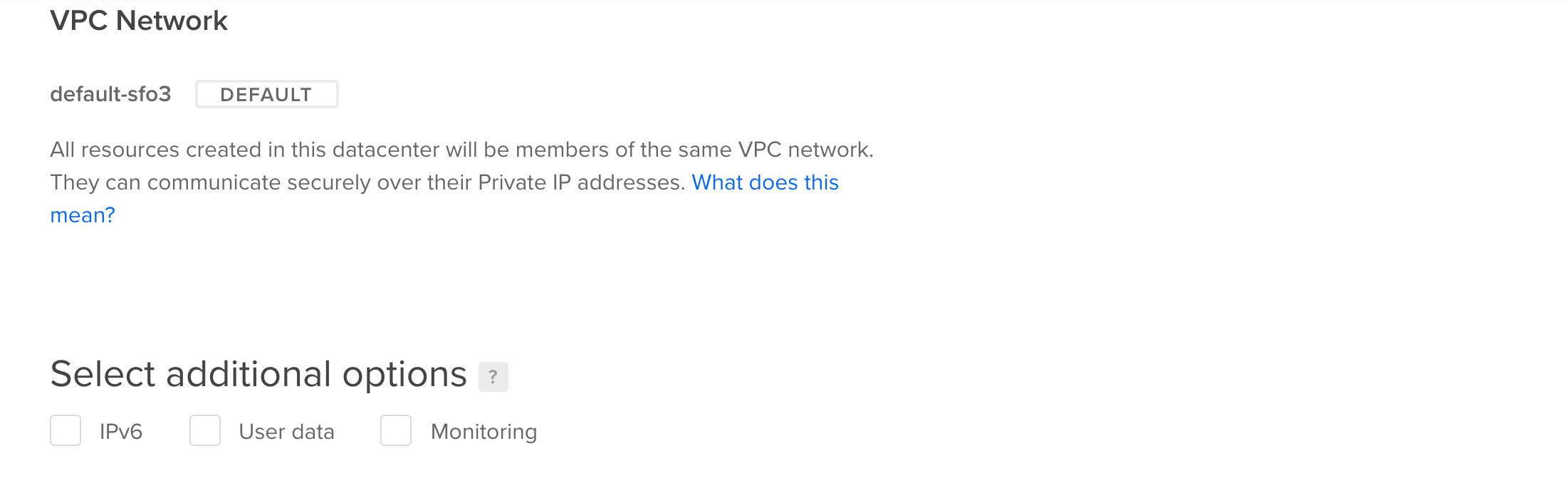
Task: Toggle IPv6 networking option on
Action: click(x=65, y=430)
